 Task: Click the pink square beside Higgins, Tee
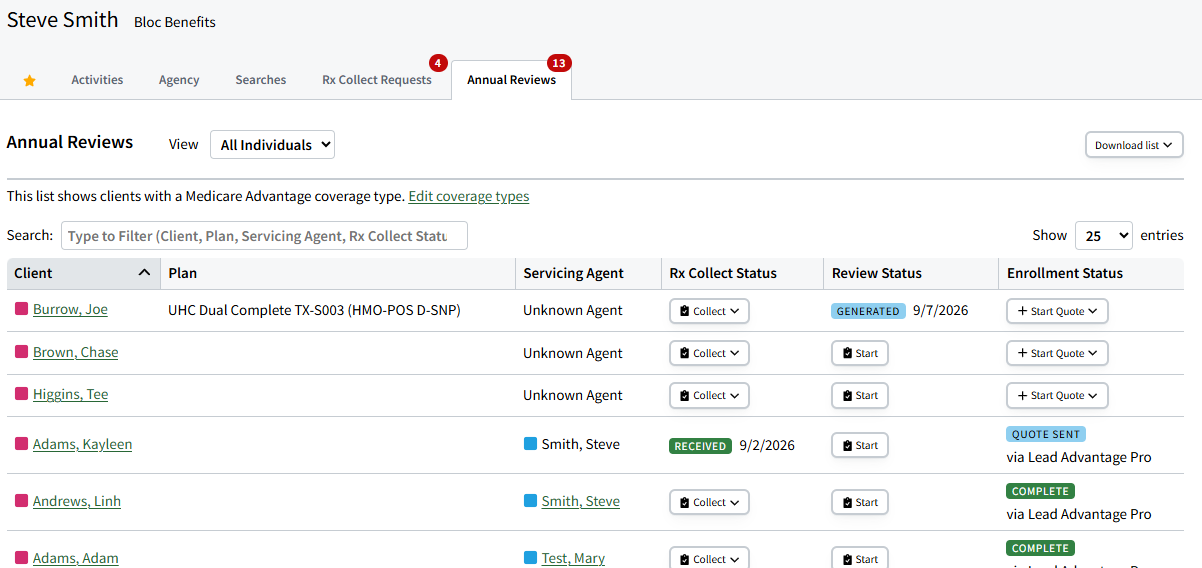point(21,394)
